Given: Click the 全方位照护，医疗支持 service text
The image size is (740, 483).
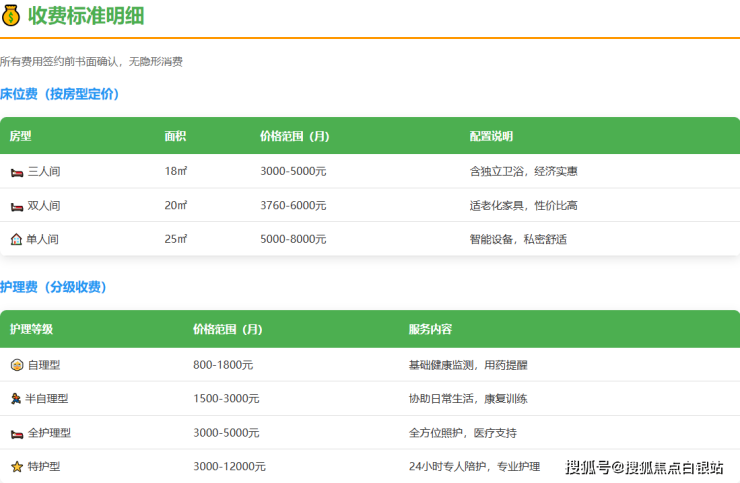Looking at the screenshot, I should 462,433.
